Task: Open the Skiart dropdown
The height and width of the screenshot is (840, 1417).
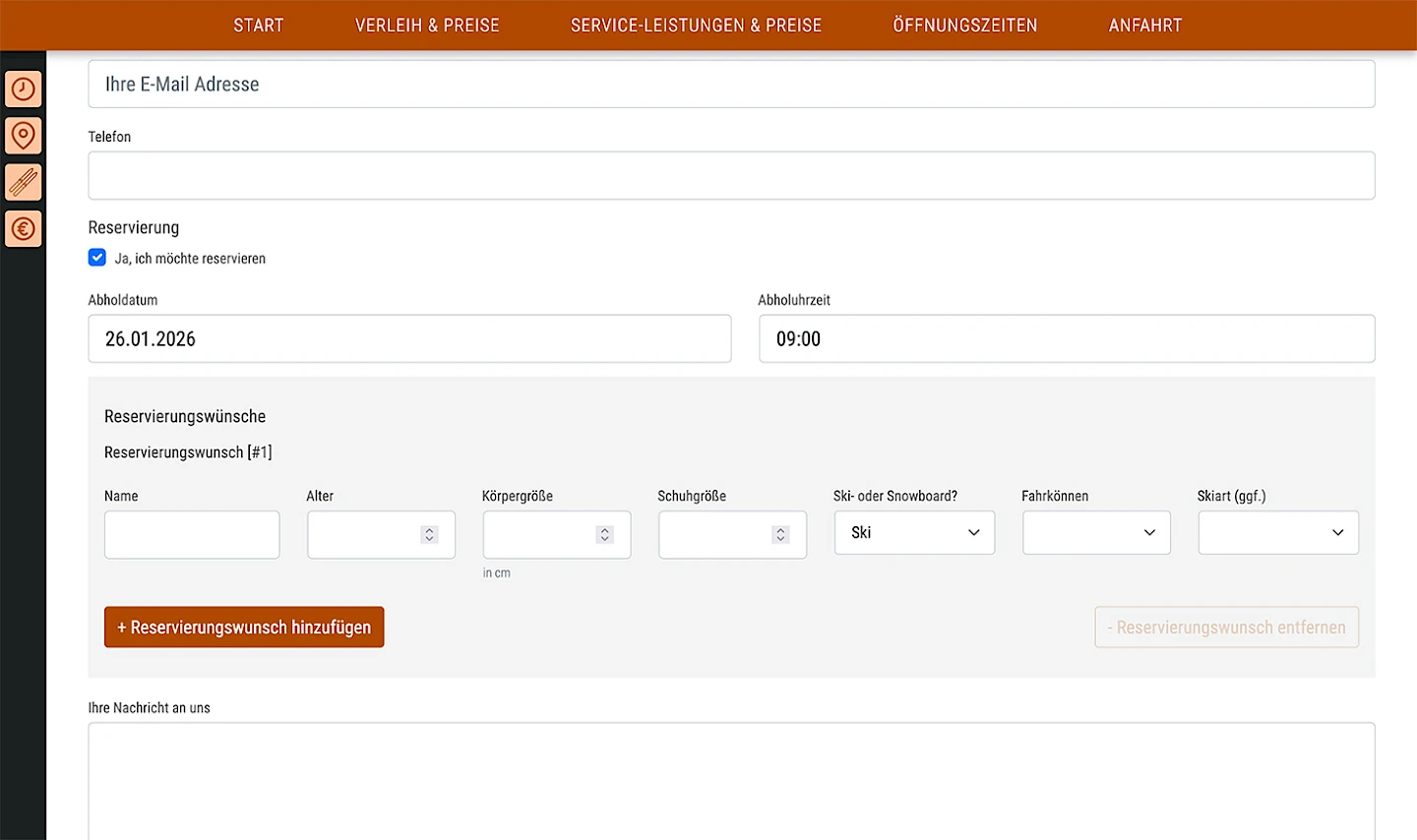Action: (x=1277, y=532)
